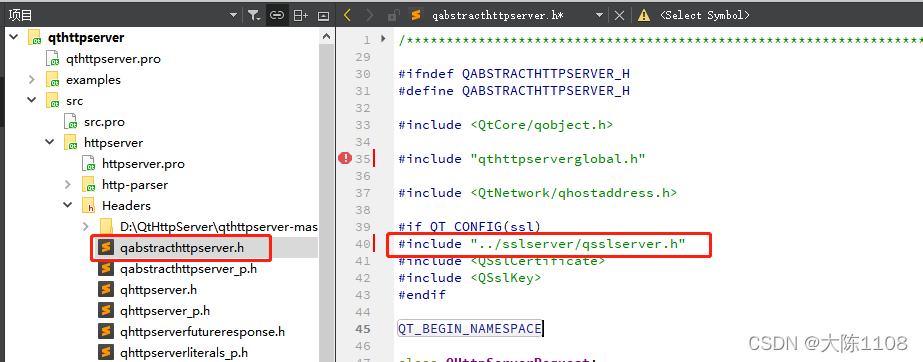Click the #endif line 43
Viewport: 923px width, 362px height.
click(x=422, y=294)
